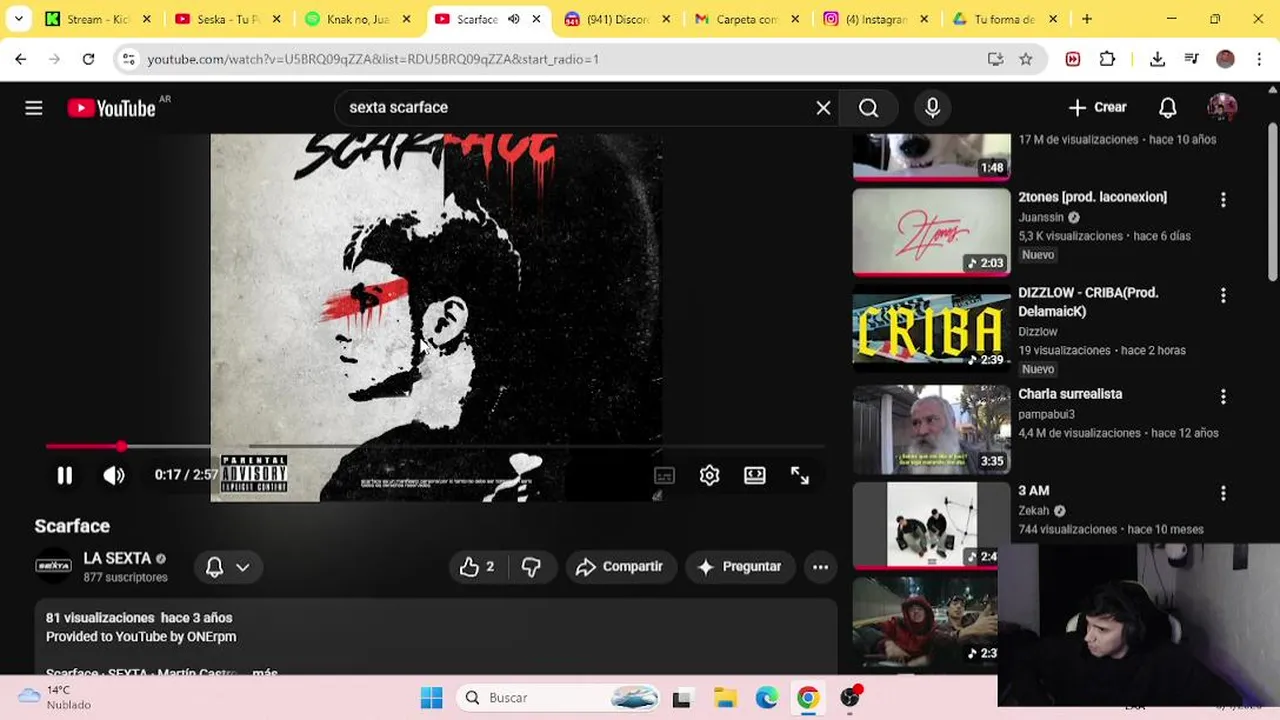The width and height of the screenshot is (1280, 720).
Task: Open more actions ellipsis beside Preguntar
Action: (820, 567)
